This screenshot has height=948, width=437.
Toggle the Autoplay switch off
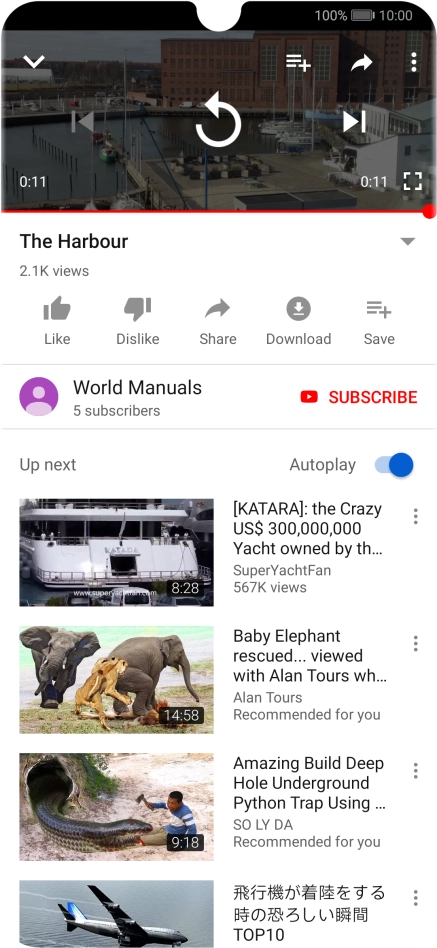pyautogui.click(x=394, y=465)
